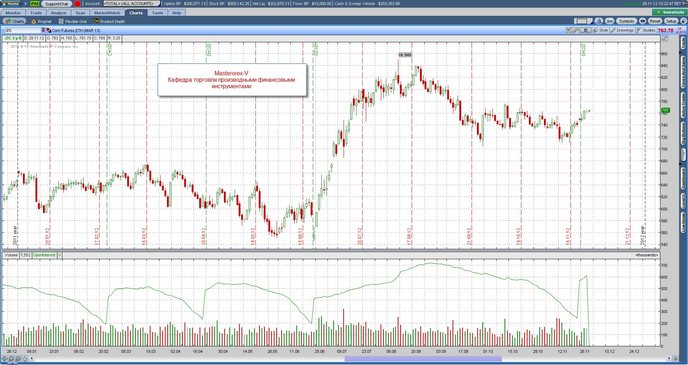Click the Home button in the top bar
This screenshot has height=365, width=688.
point(11,4)
